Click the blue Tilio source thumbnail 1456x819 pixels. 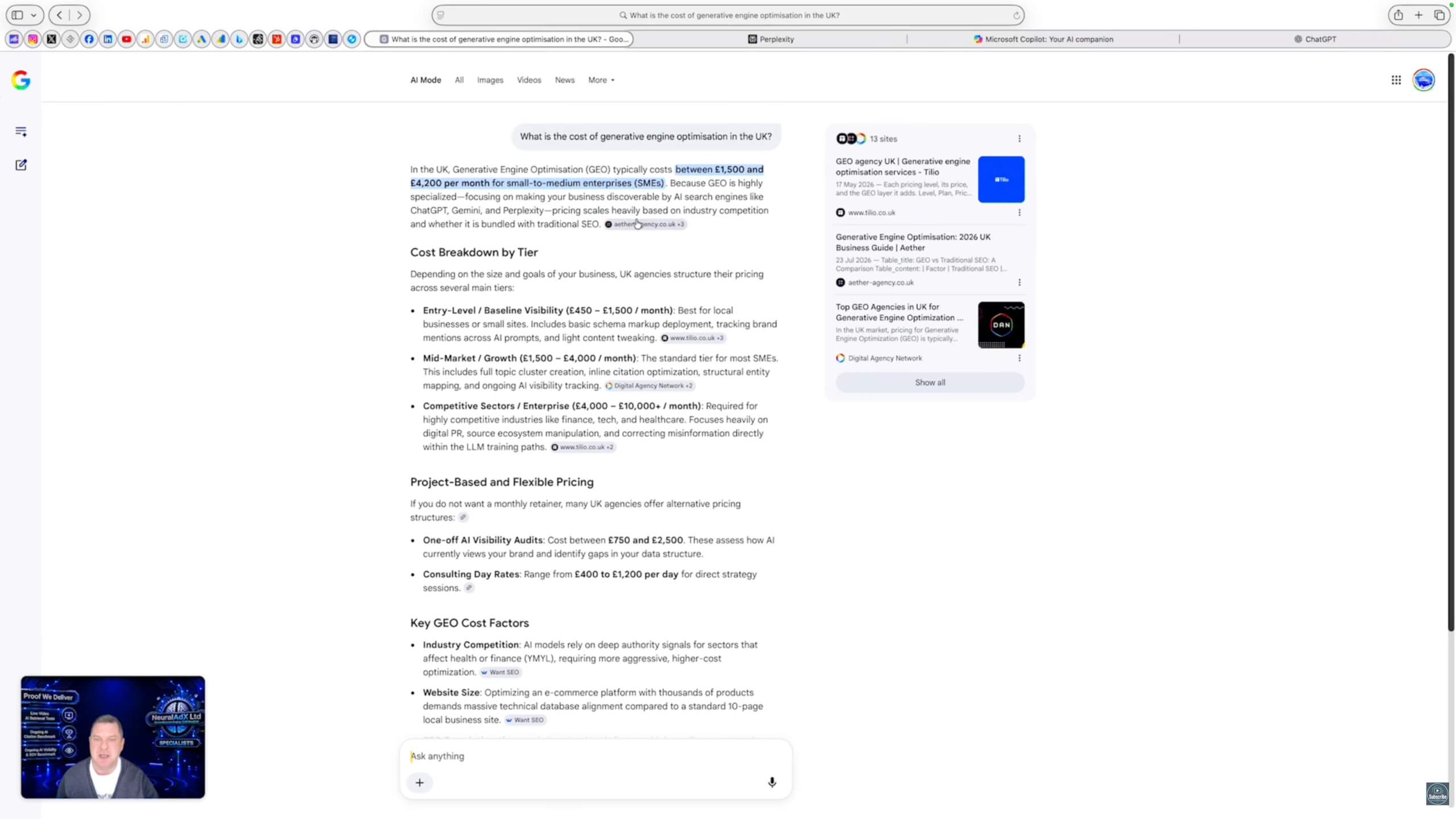click(x=1001, y=179)
